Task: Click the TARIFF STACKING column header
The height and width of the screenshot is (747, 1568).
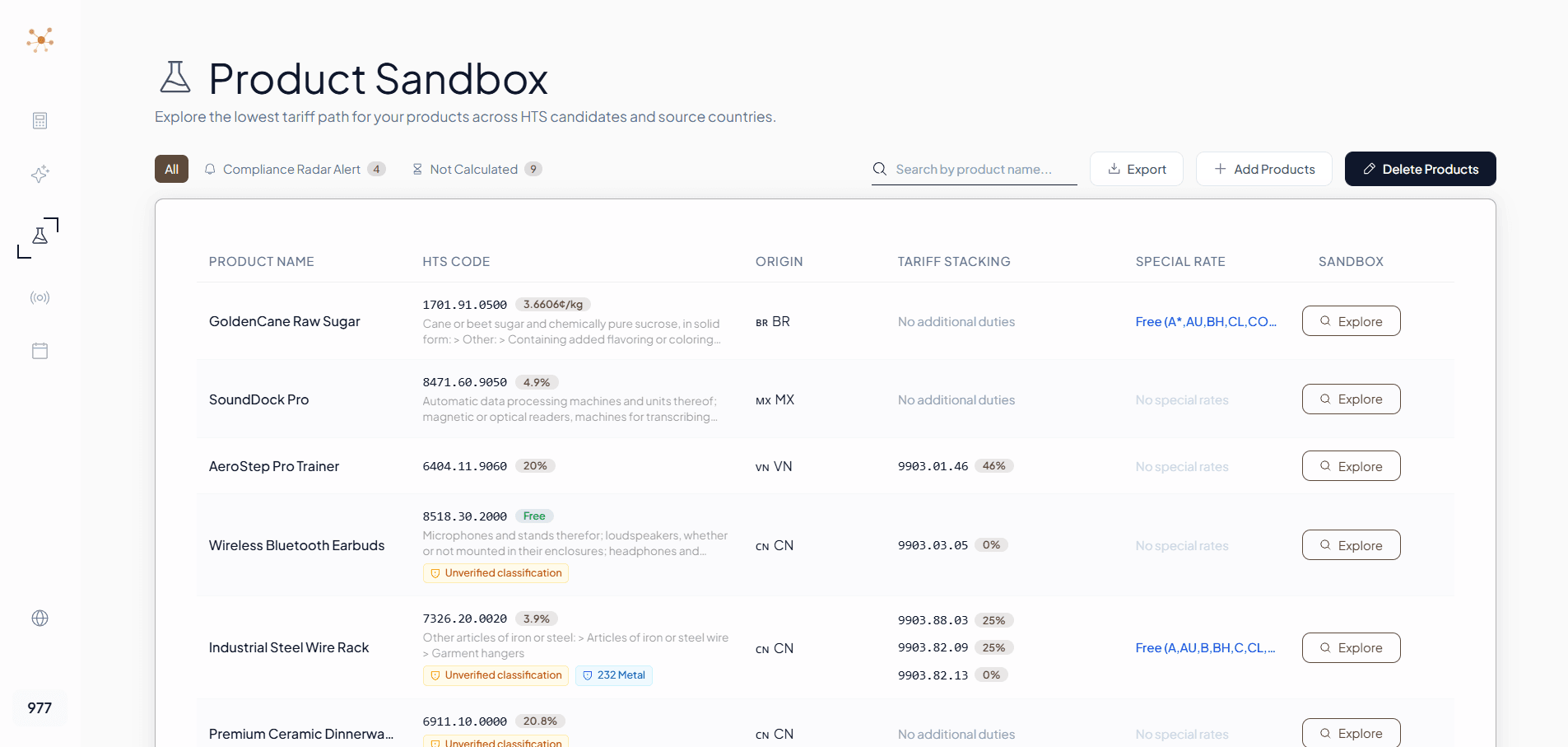Action: (954, 262)
